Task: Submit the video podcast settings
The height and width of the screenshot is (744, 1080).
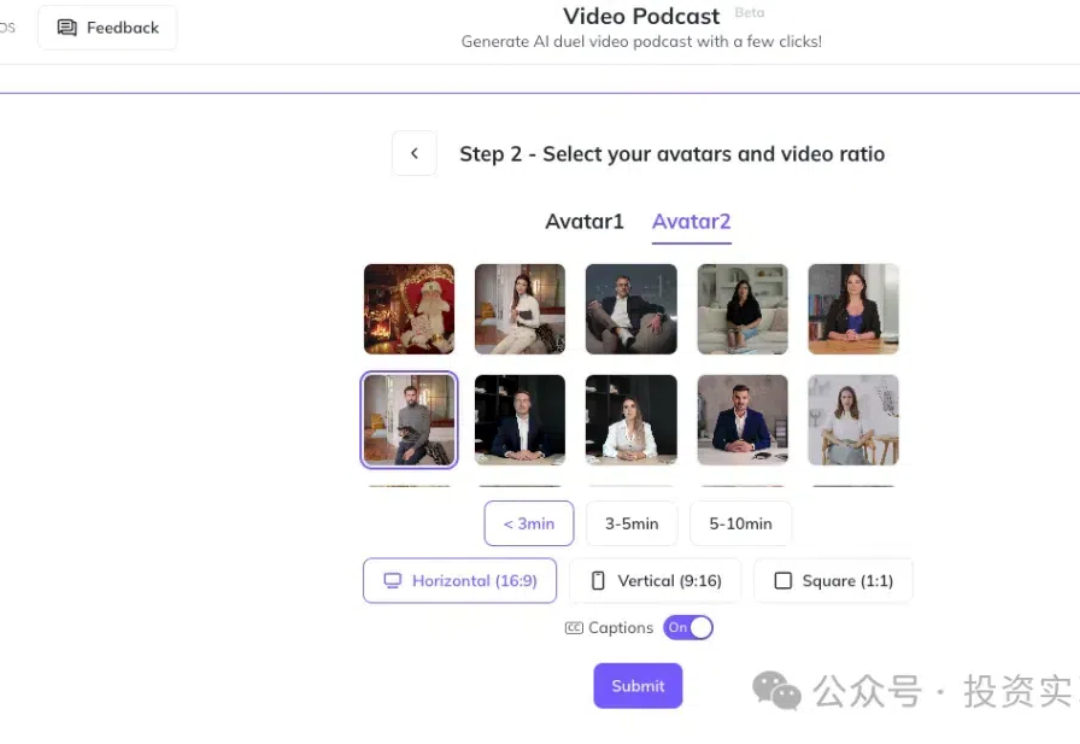Action: 638,685
